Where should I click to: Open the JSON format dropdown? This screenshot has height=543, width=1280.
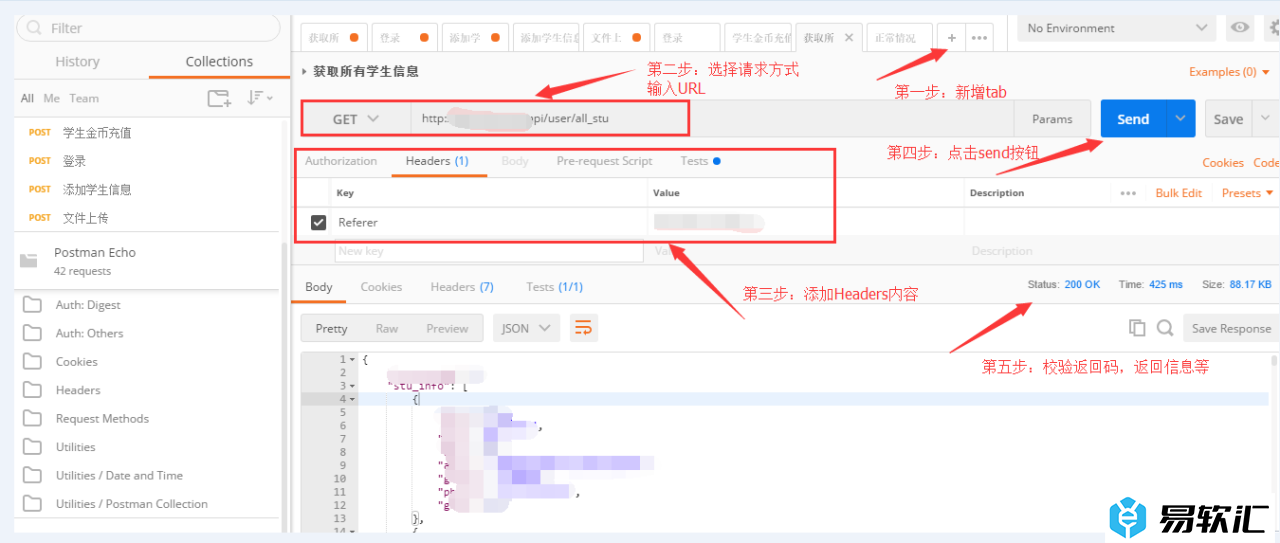tap(526, 328)
